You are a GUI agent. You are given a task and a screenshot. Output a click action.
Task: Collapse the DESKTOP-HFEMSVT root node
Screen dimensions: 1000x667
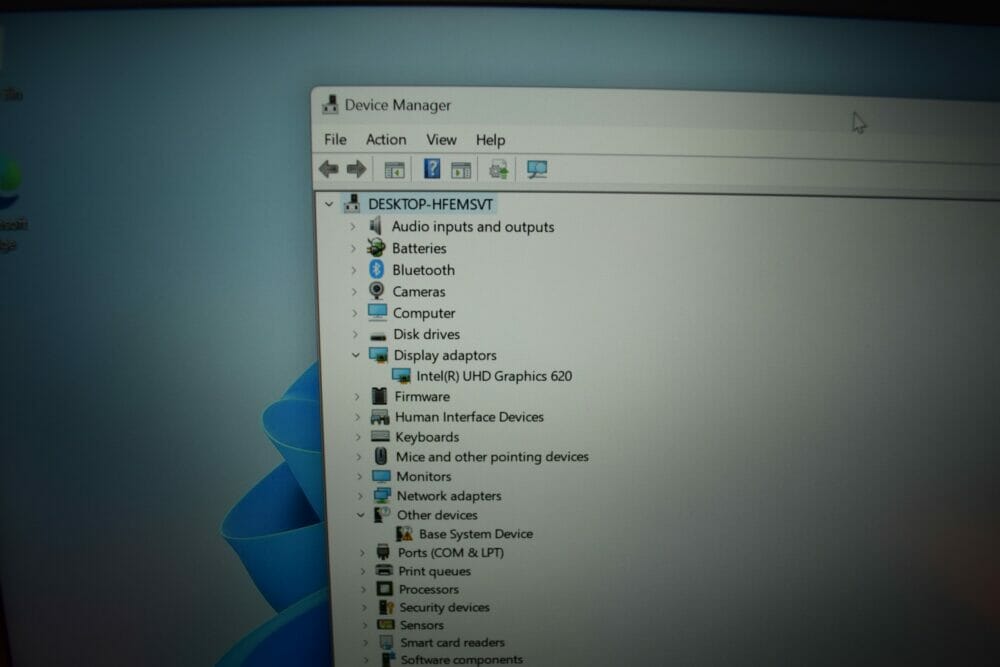329,204
